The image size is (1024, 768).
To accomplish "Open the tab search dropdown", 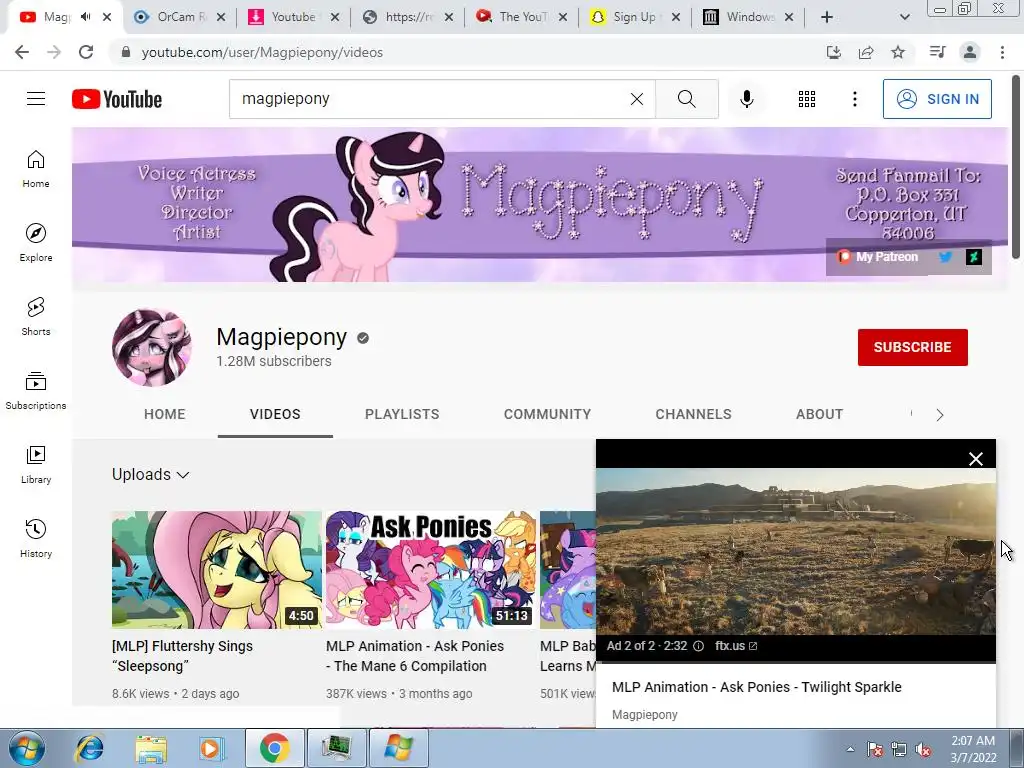I will coord(904,17).
